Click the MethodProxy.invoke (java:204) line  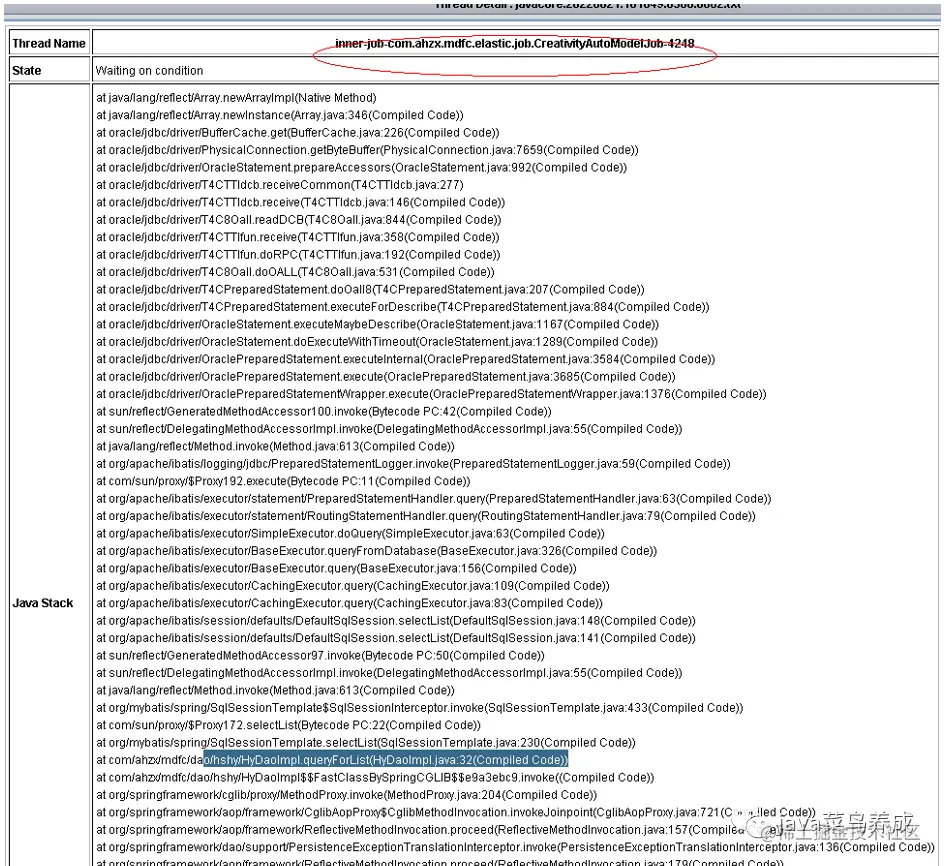point(347,796)
